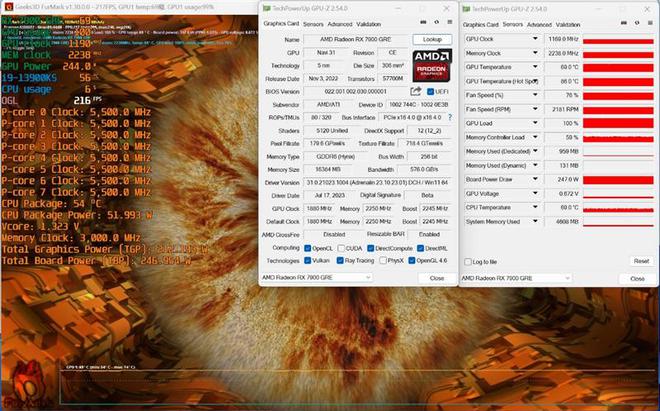Viewport: 660px width, 411px height.
Task: Open Validation tab in the Sensors GPU-Z window
Action: 568,24
